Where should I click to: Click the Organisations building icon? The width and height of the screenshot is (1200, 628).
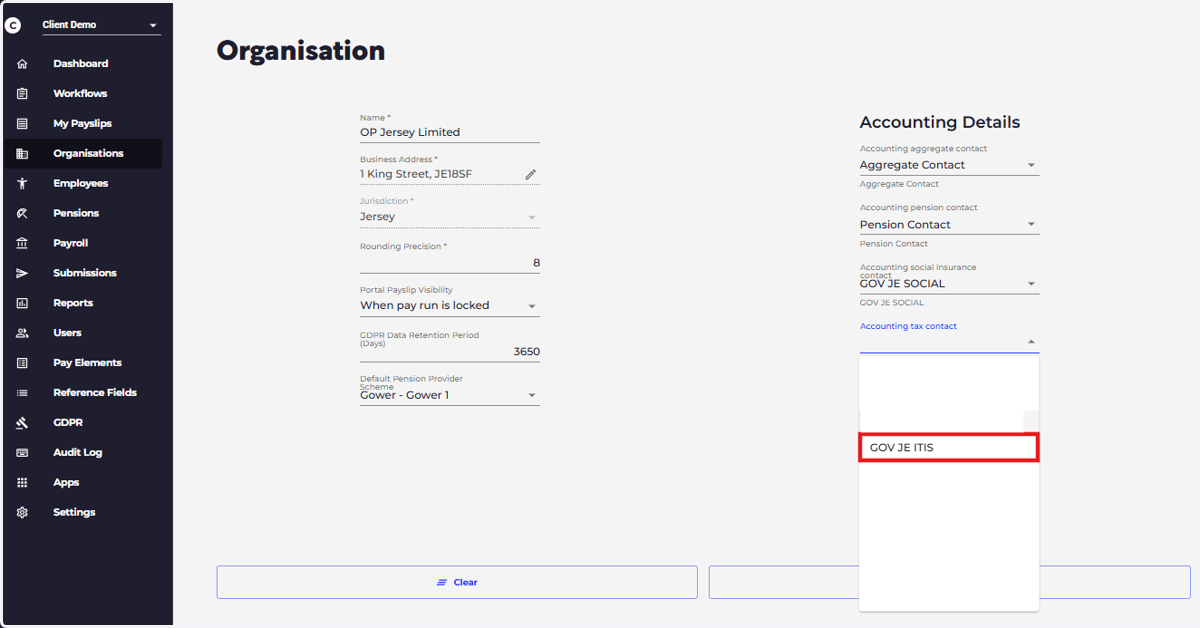pos(22,154)
